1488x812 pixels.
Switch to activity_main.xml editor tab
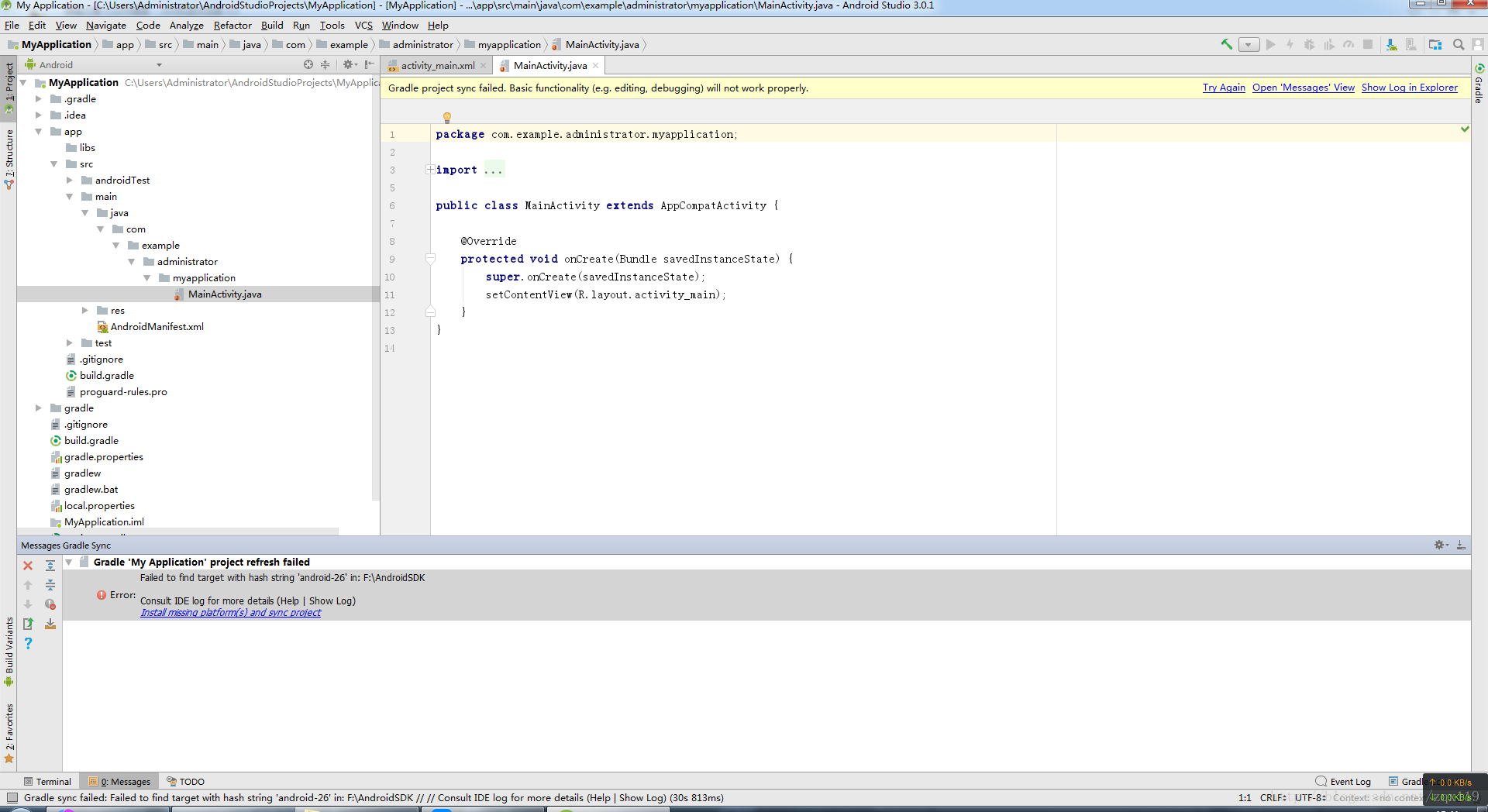click(438, 66)
